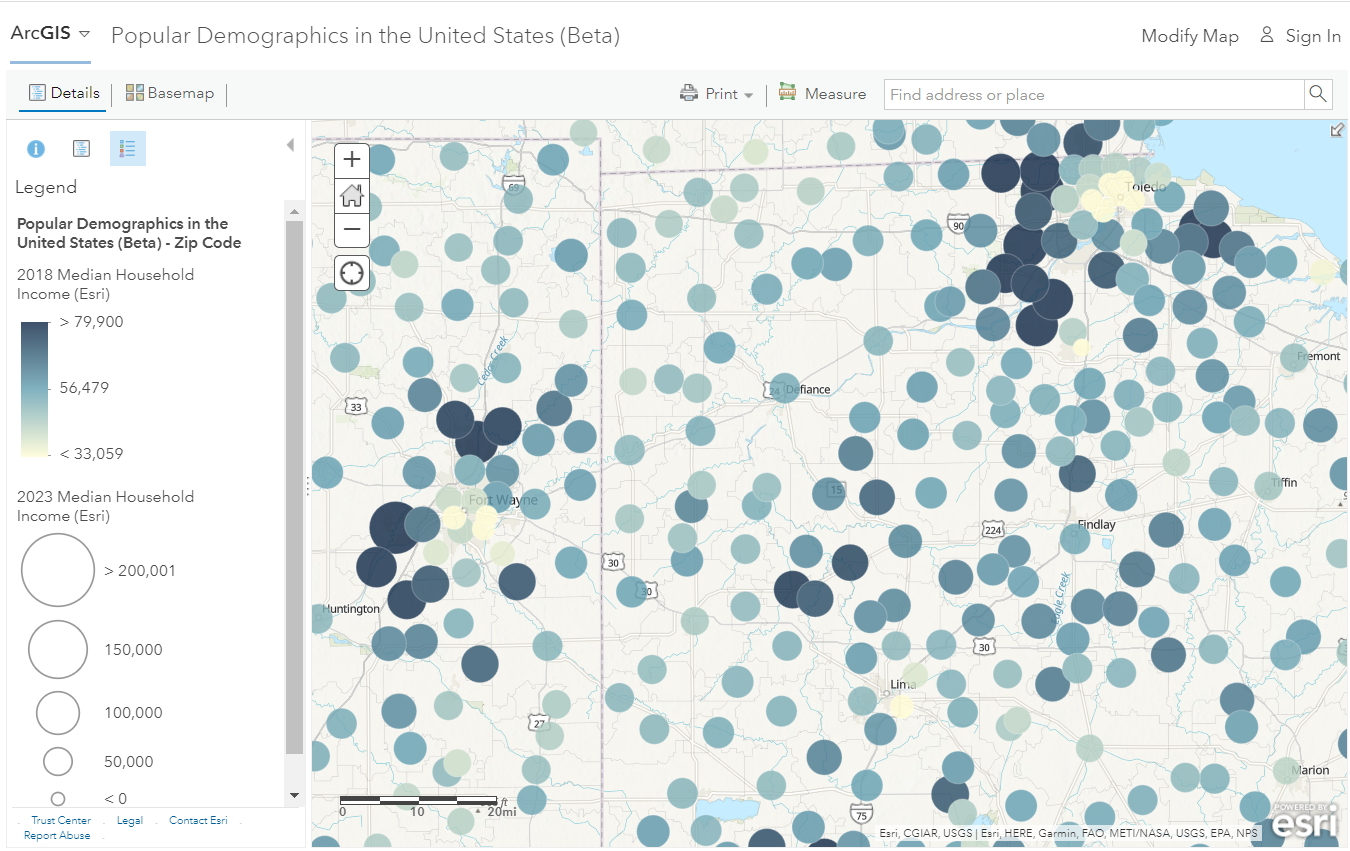1350x851 pixels.
Task: Click the legend panel scrollbar thumb
Action: pos(294,487)
